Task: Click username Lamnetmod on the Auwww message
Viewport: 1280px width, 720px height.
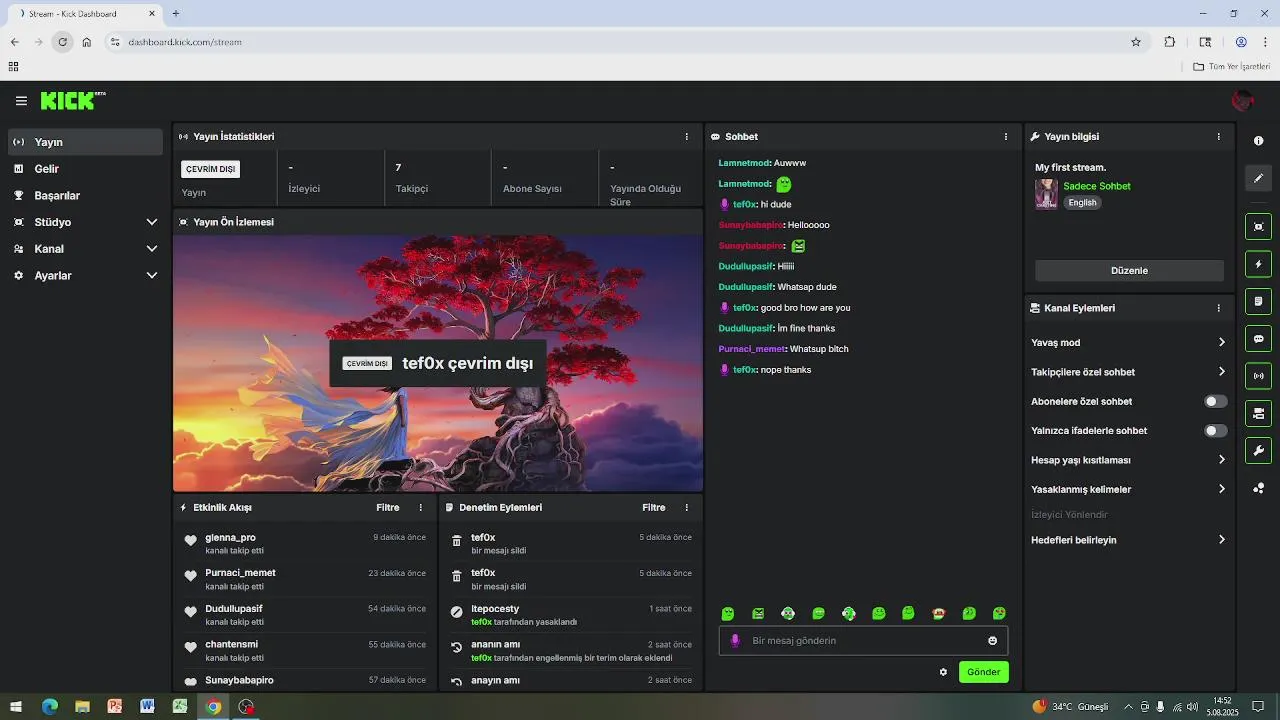Action: pyautogui.click(x=744, y=163)
